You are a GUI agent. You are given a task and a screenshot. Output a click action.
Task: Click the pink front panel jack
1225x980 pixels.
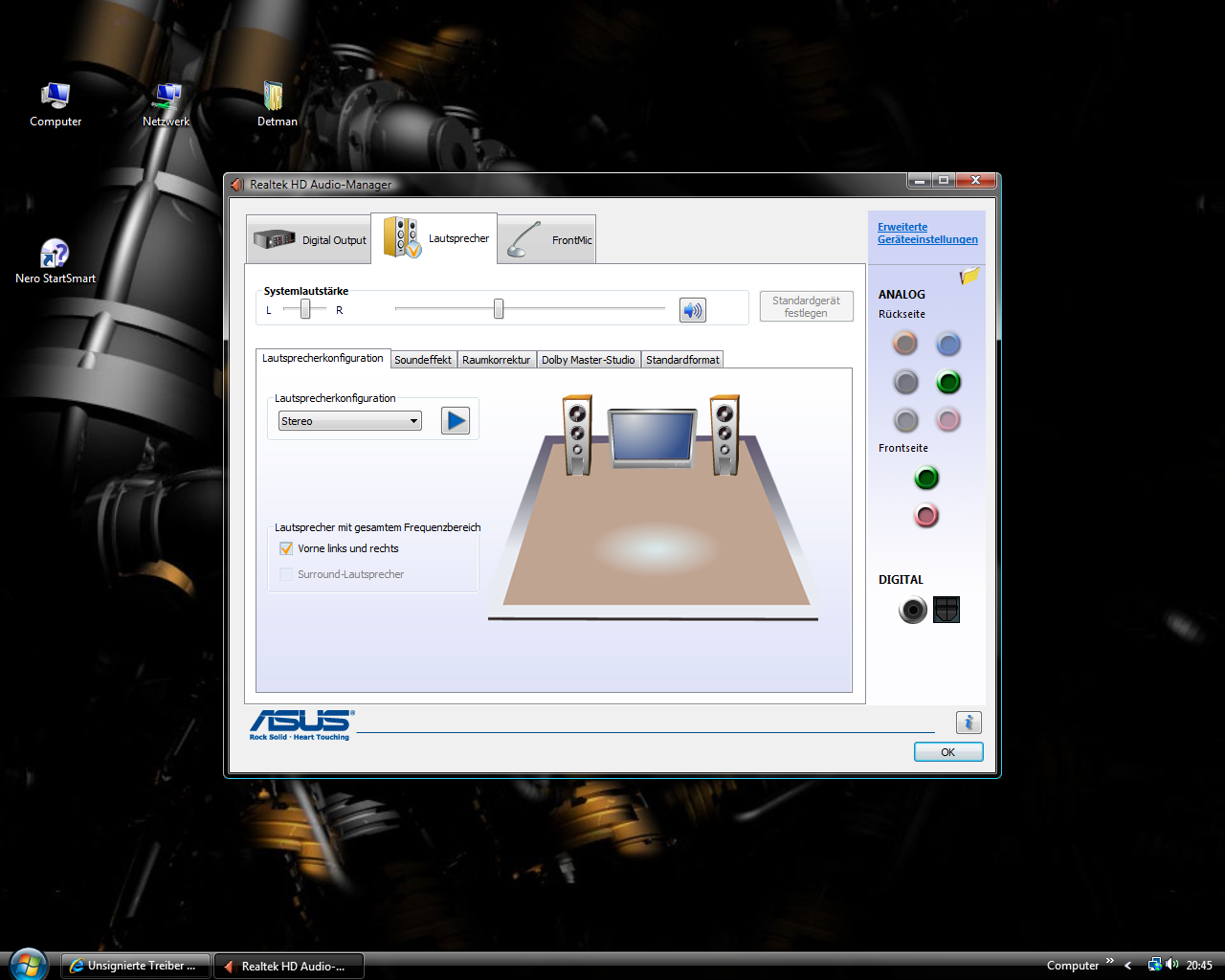926,516
